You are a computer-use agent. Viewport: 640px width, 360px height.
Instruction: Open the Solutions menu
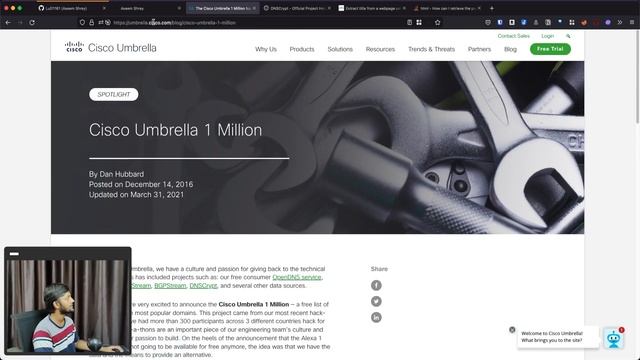click(340, 49)
